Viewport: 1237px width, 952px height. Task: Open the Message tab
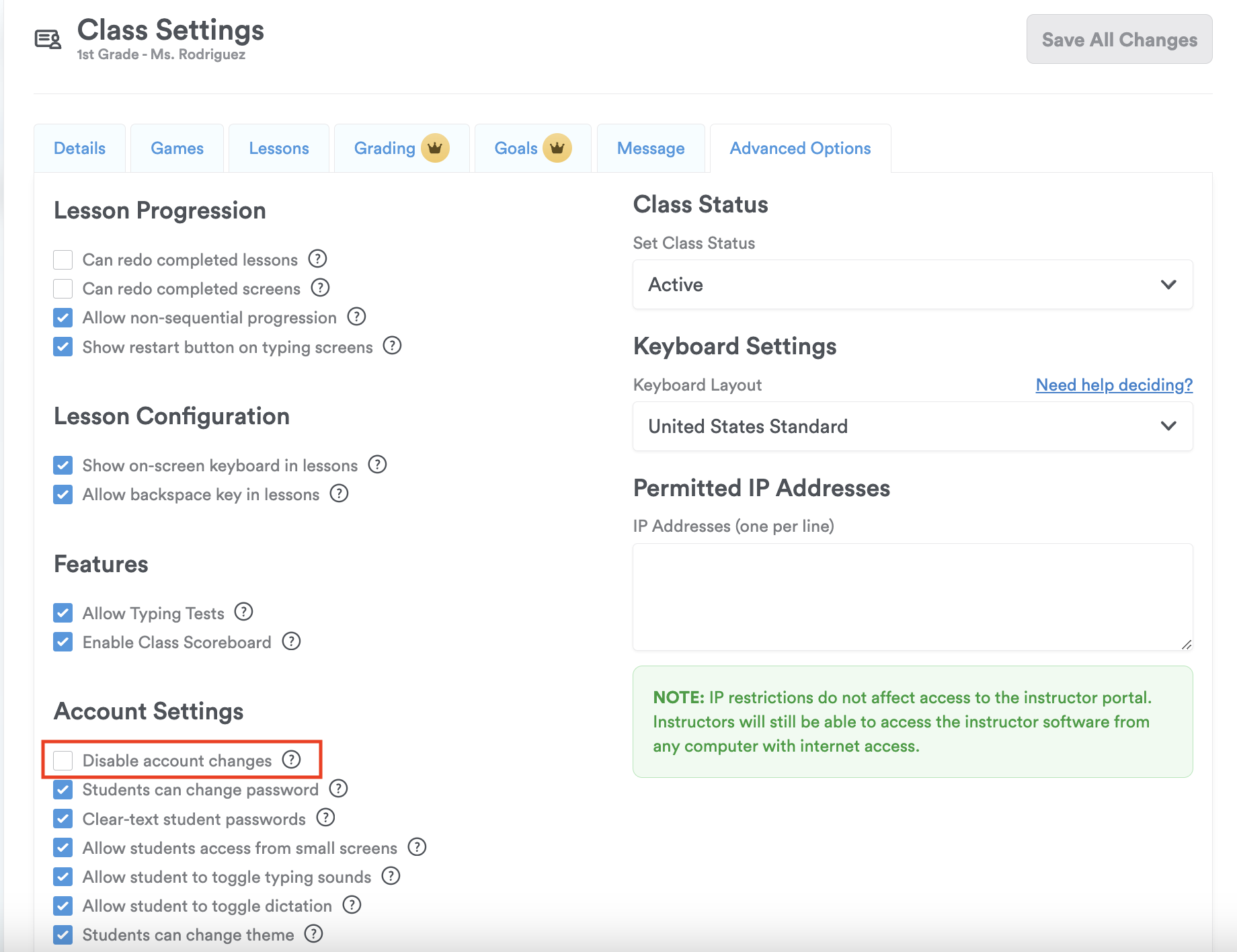651,149
